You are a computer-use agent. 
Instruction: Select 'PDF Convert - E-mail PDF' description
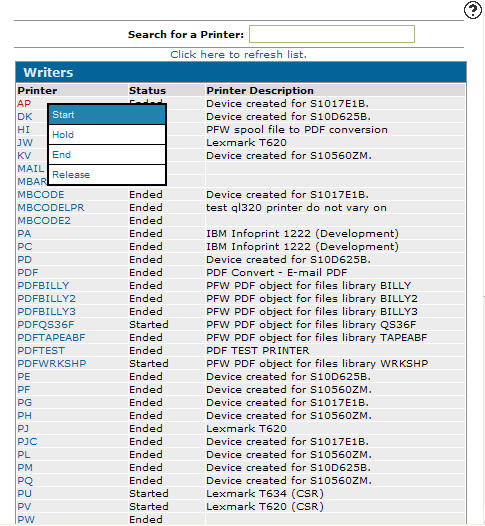pyautogui.click(x=277, y=273)
